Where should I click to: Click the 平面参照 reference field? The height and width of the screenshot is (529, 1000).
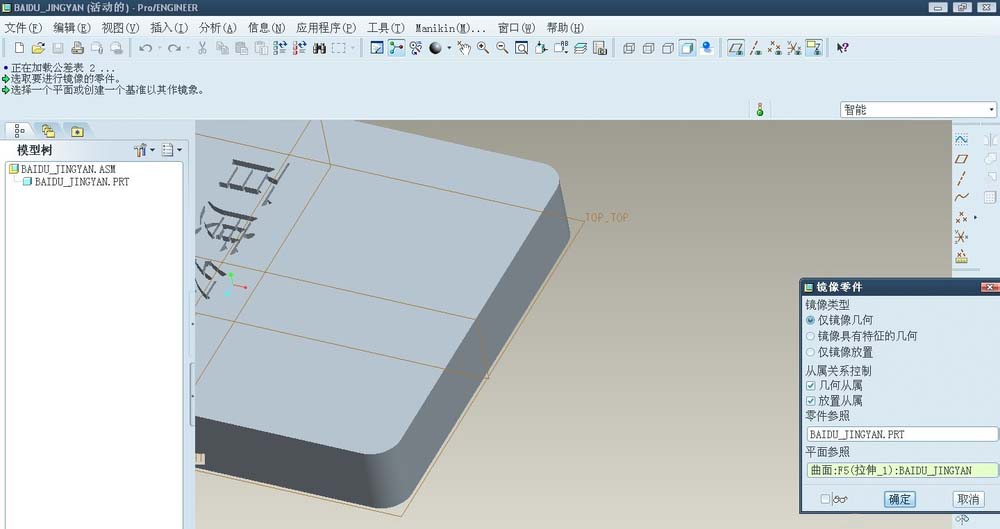pos(902,470)
